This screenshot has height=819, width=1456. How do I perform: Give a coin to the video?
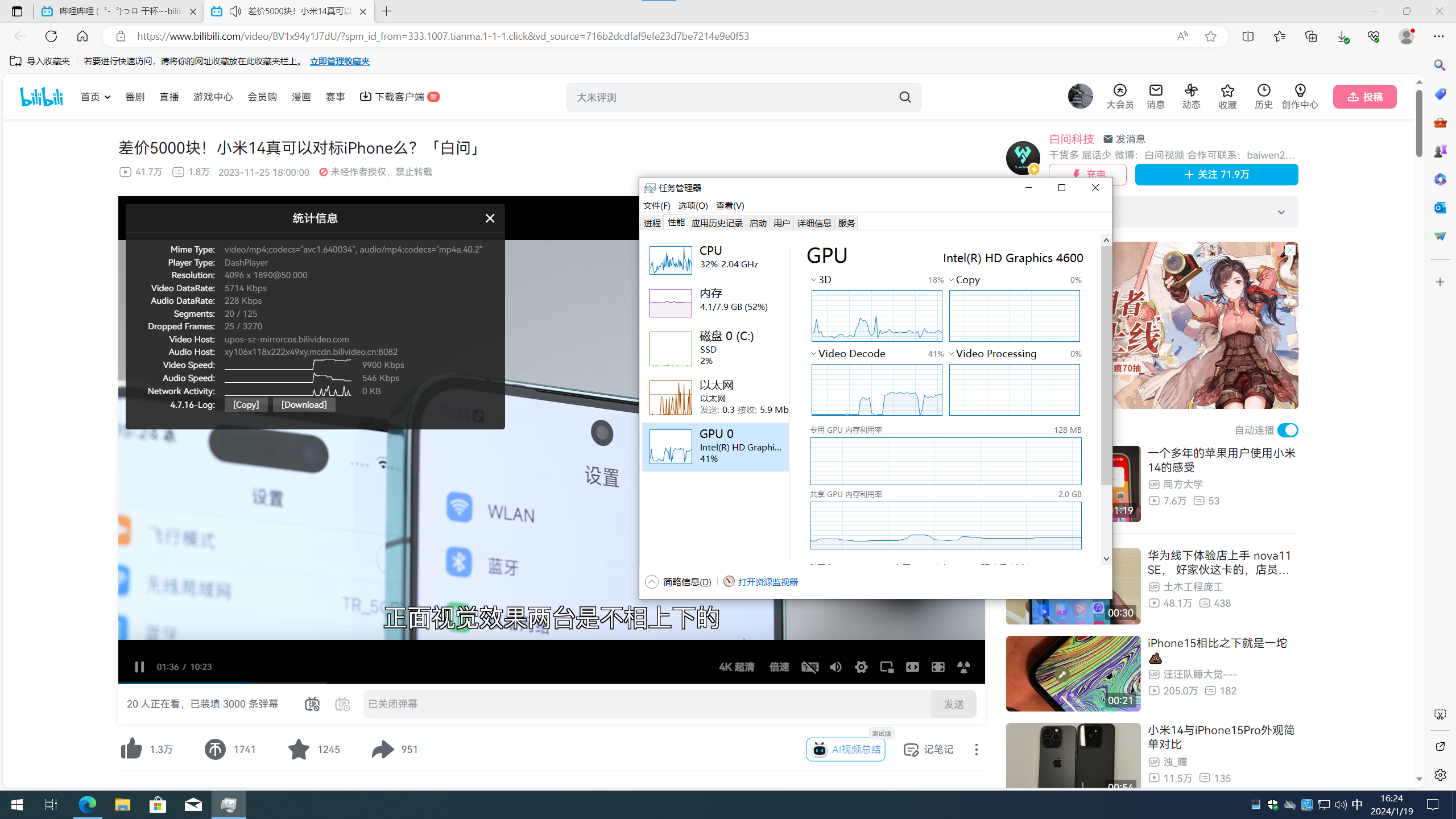pyautogui.click(x=215, y=749)
